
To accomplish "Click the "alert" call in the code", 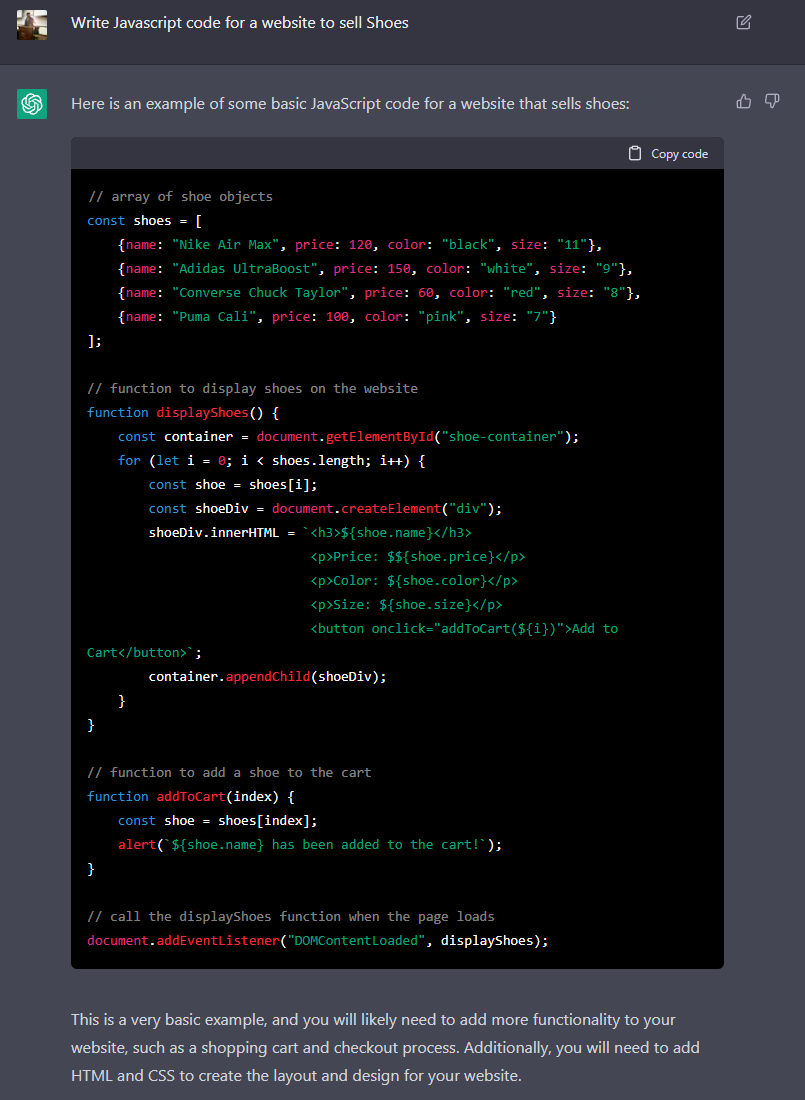I will [137, 845].
